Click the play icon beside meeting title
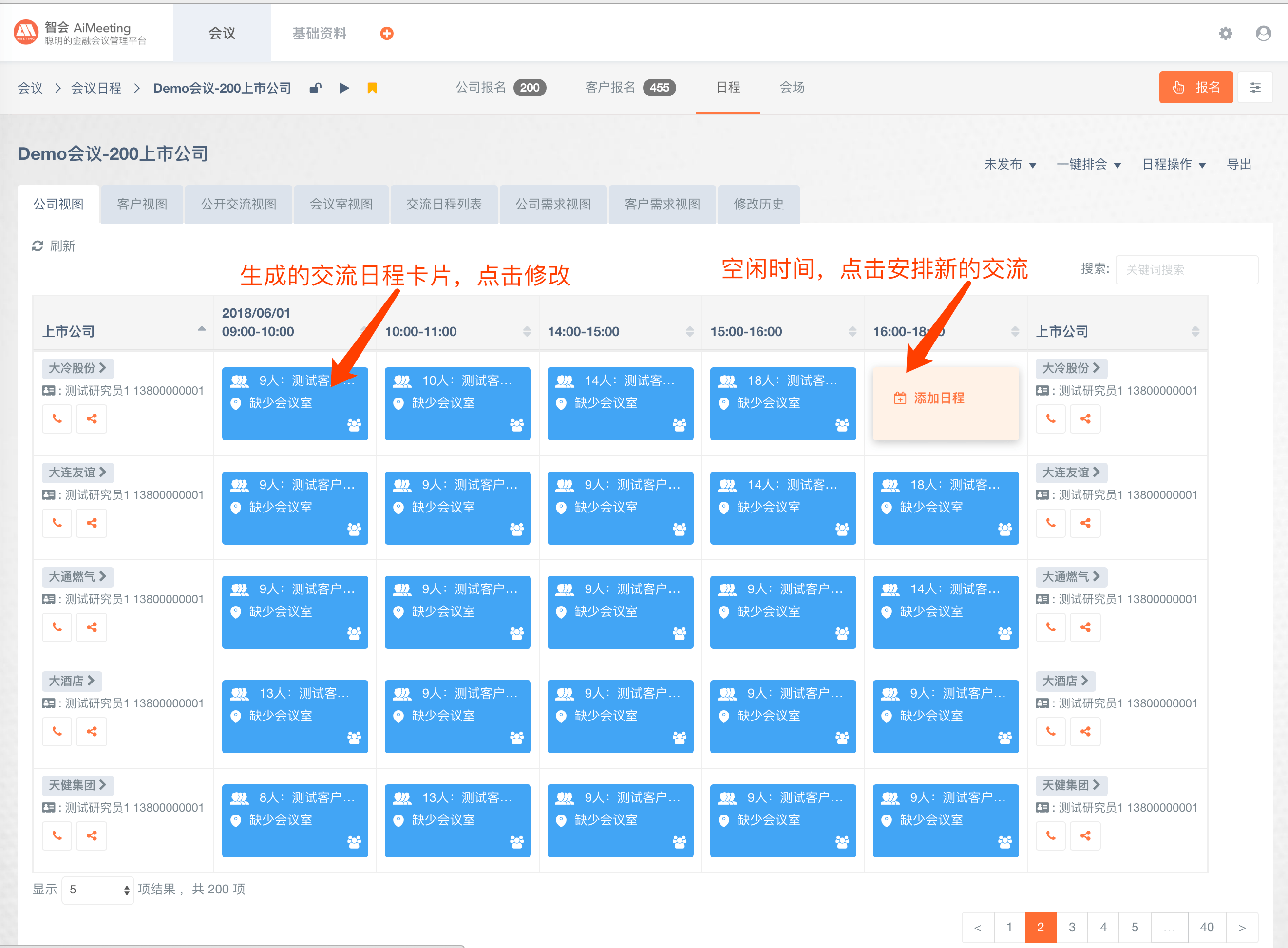This screenshot has width=1288, height=948. coord(343,88)
